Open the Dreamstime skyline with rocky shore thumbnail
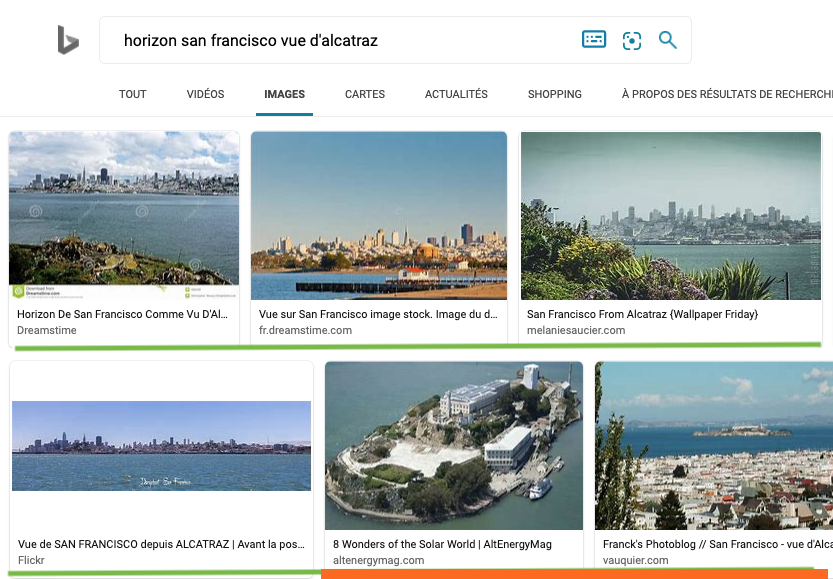The width and height of the screenshot is (833, 579). 124,215
